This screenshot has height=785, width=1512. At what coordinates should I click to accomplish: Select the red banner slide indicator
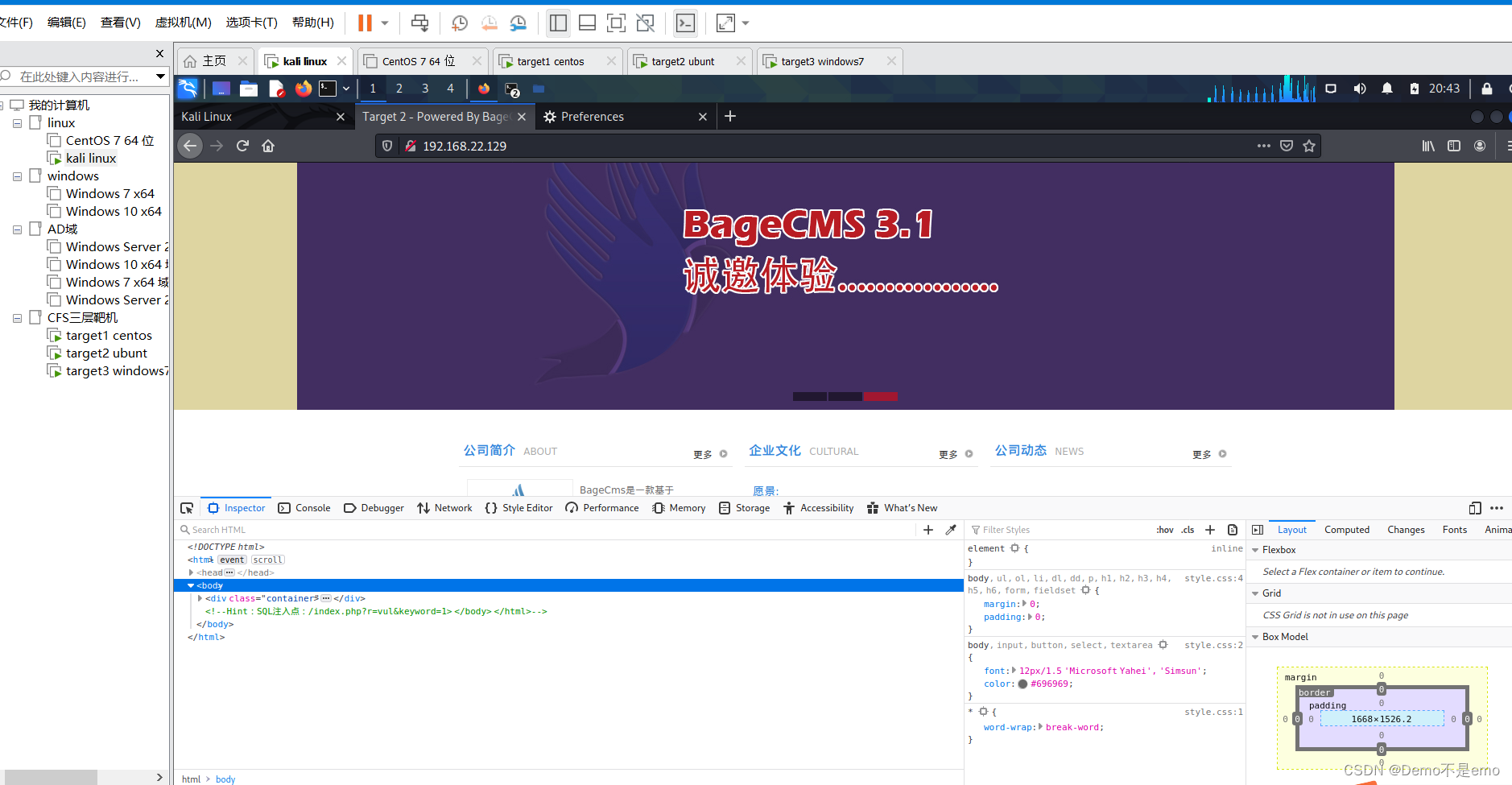point(880,396)
